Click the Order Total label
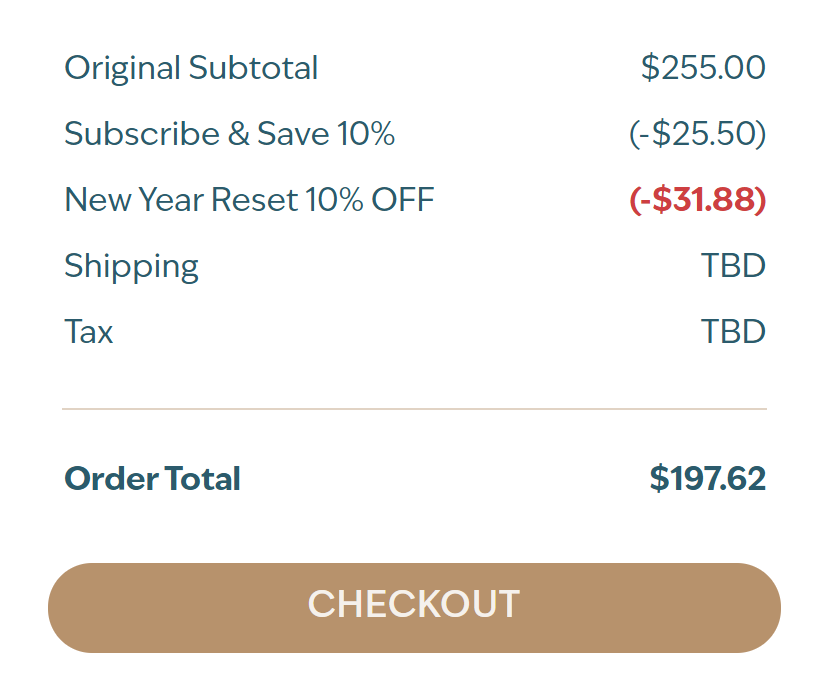838x694 pixels. click(152, 478)
